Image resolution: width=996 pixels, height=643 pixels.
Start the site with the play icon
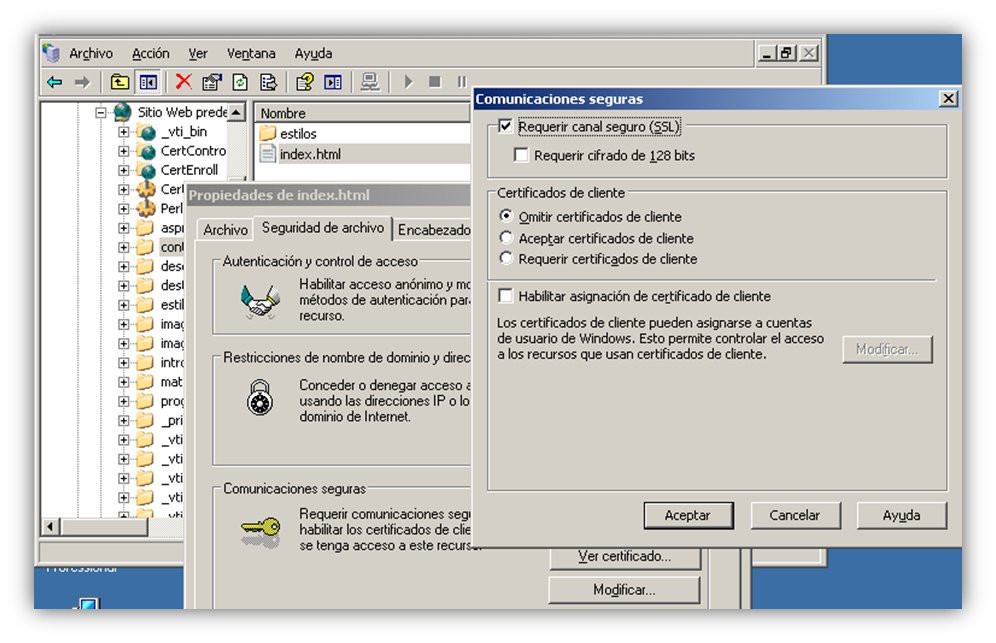408,82
